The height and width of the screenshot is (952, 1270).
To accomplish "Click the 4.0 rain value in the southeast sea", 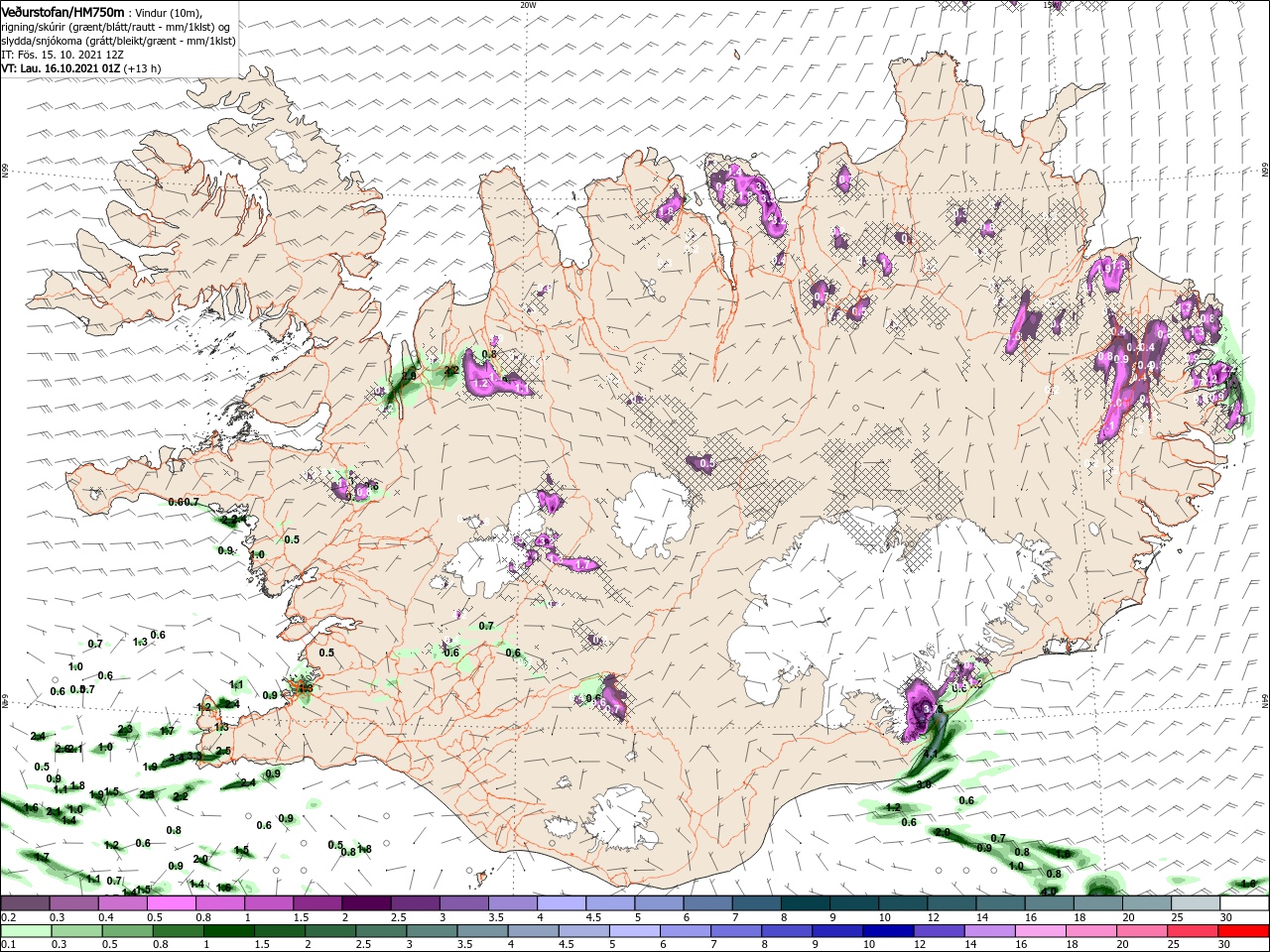I will click(x=1050, y=892).
